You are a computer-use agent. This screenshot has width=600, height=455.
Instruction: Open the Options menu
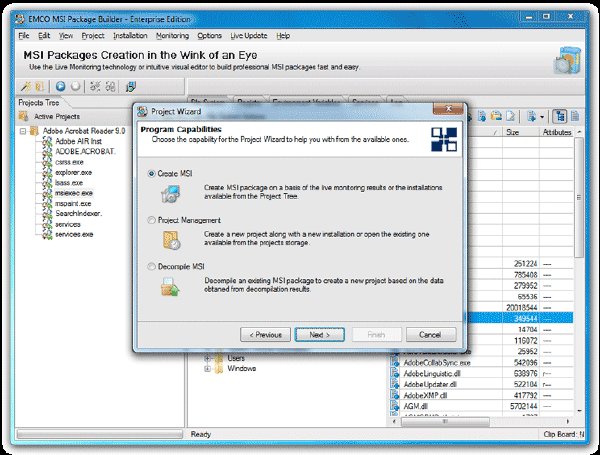[x=209, y=36]
